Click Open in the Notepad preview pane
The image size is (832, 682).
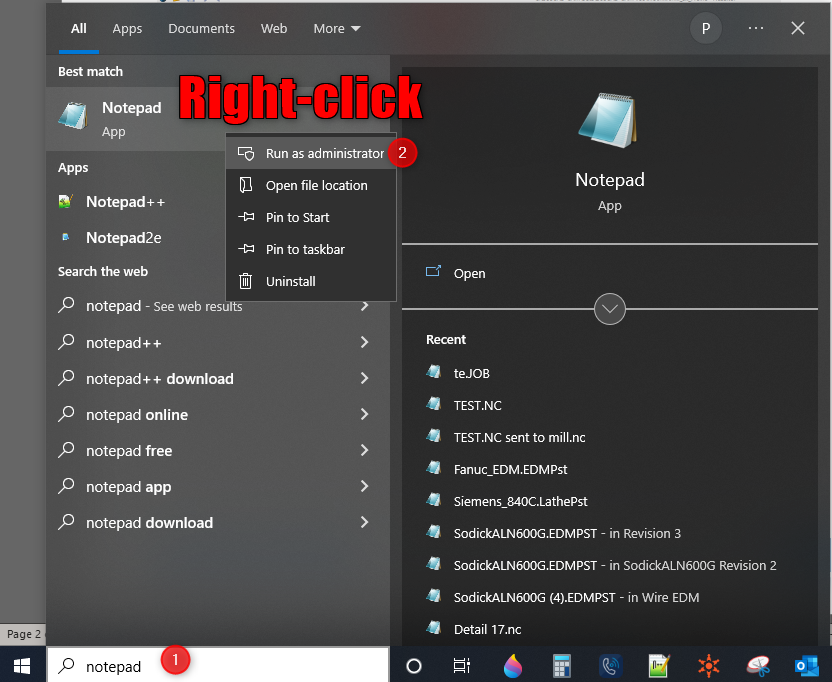pyautogui.click(x=469, y=273)
